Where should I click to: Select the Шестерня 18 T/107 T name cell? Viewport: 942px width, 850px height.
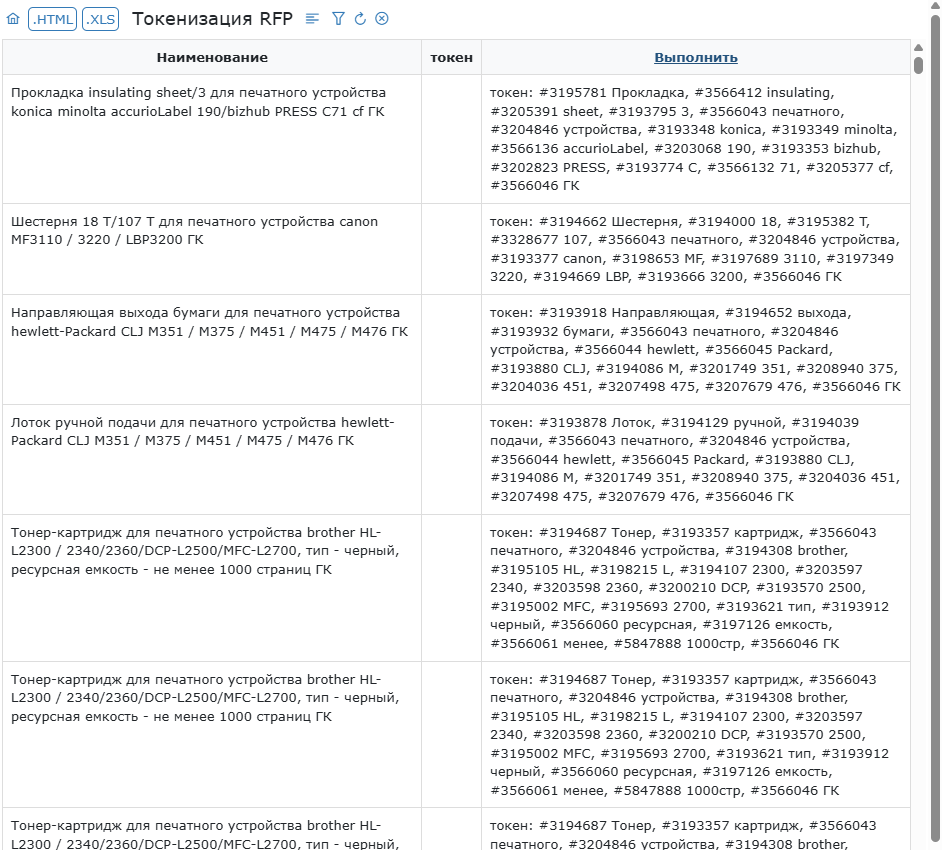click(212, 249)
